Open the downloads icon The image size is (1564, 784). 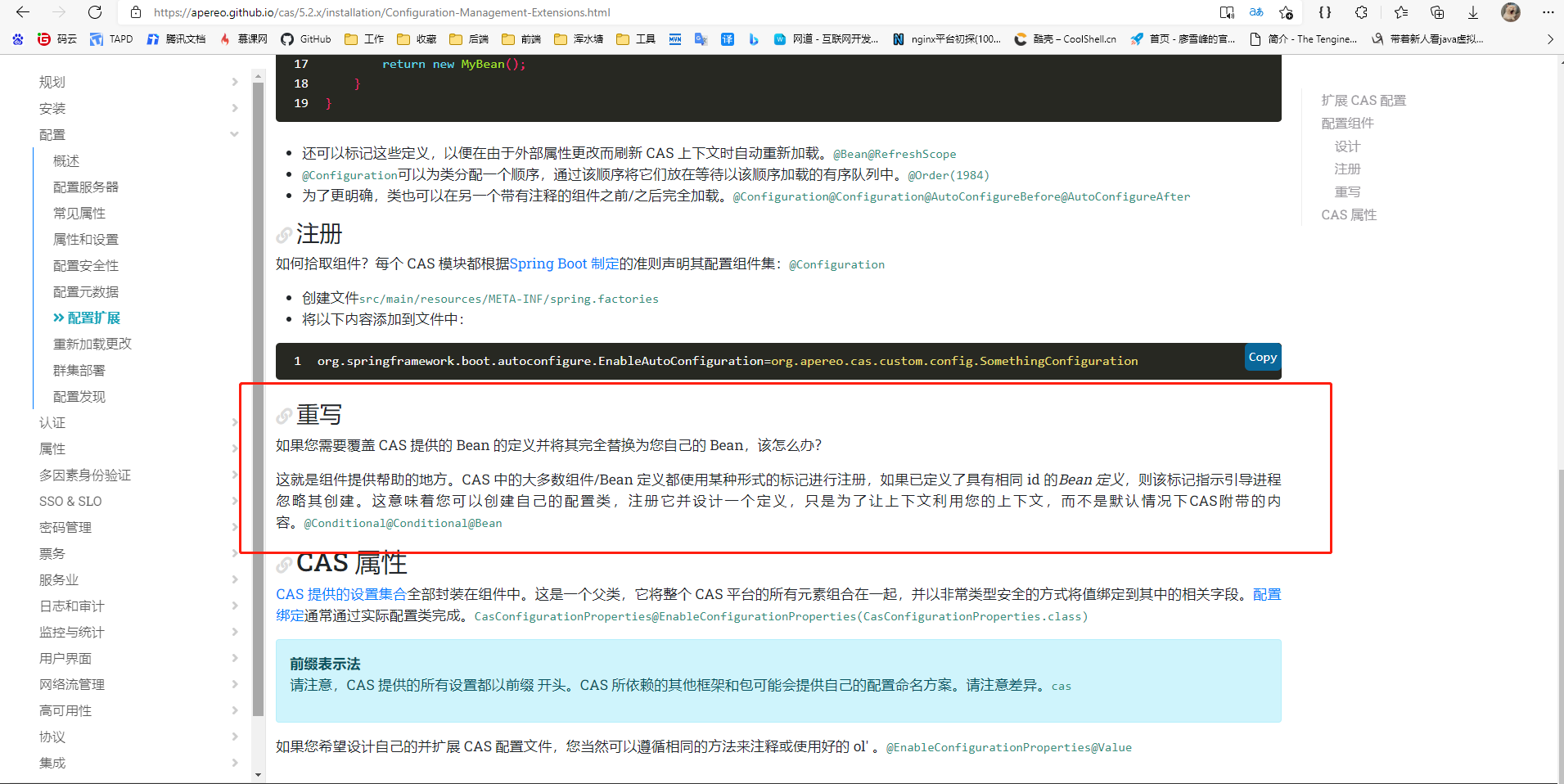click(x=1473, y=12)
